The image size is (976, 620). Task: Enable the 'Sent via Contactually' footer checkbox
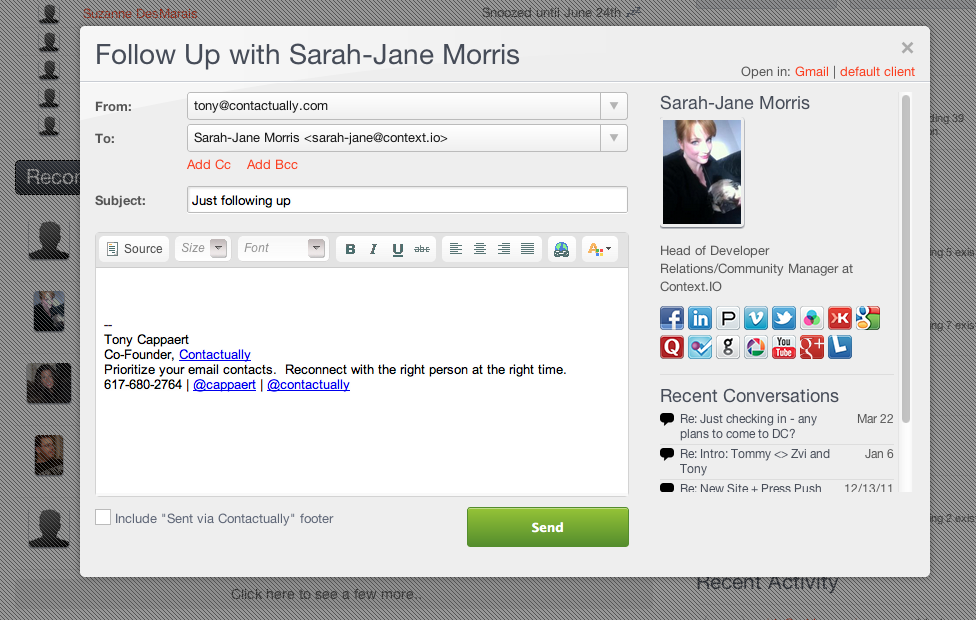pos(103,517)
